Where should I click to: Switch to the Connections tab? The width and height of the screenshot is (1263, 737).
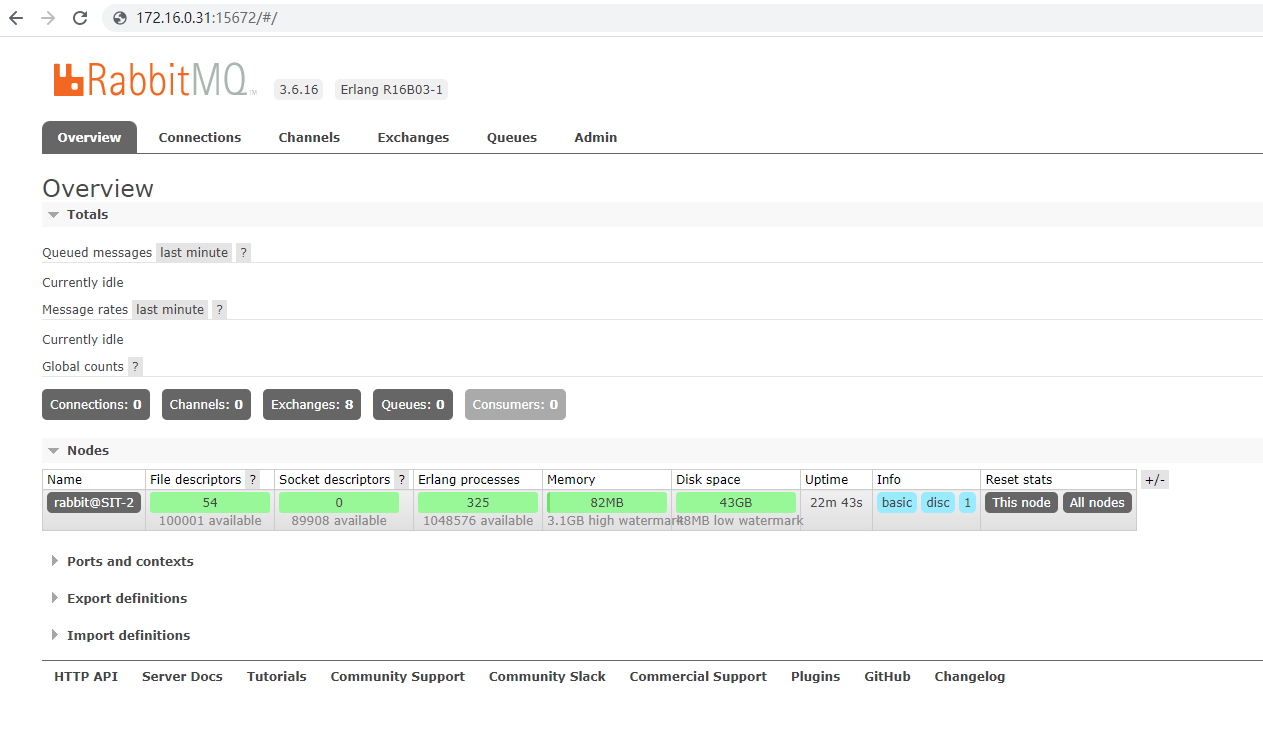(199, 137)
